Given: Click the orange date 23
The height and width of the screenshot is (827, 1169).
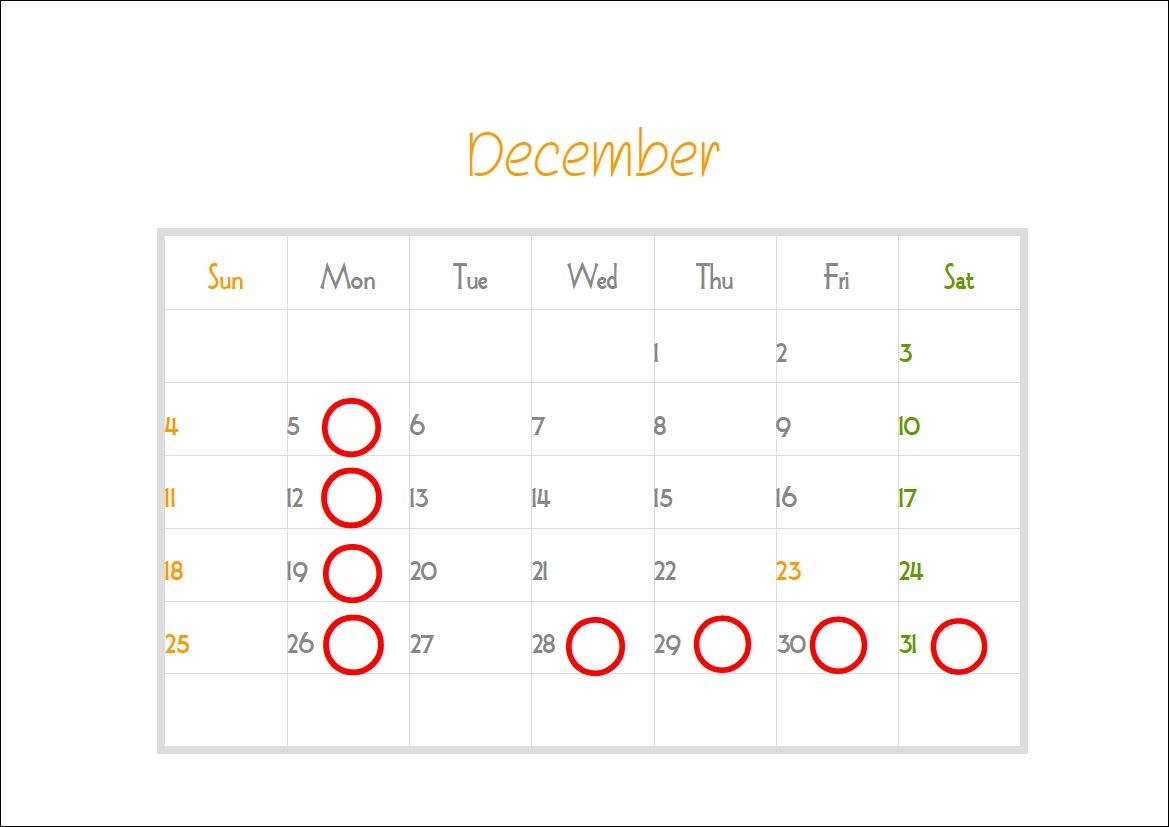Looking at the screenshot, I should [x=788, y=570].
